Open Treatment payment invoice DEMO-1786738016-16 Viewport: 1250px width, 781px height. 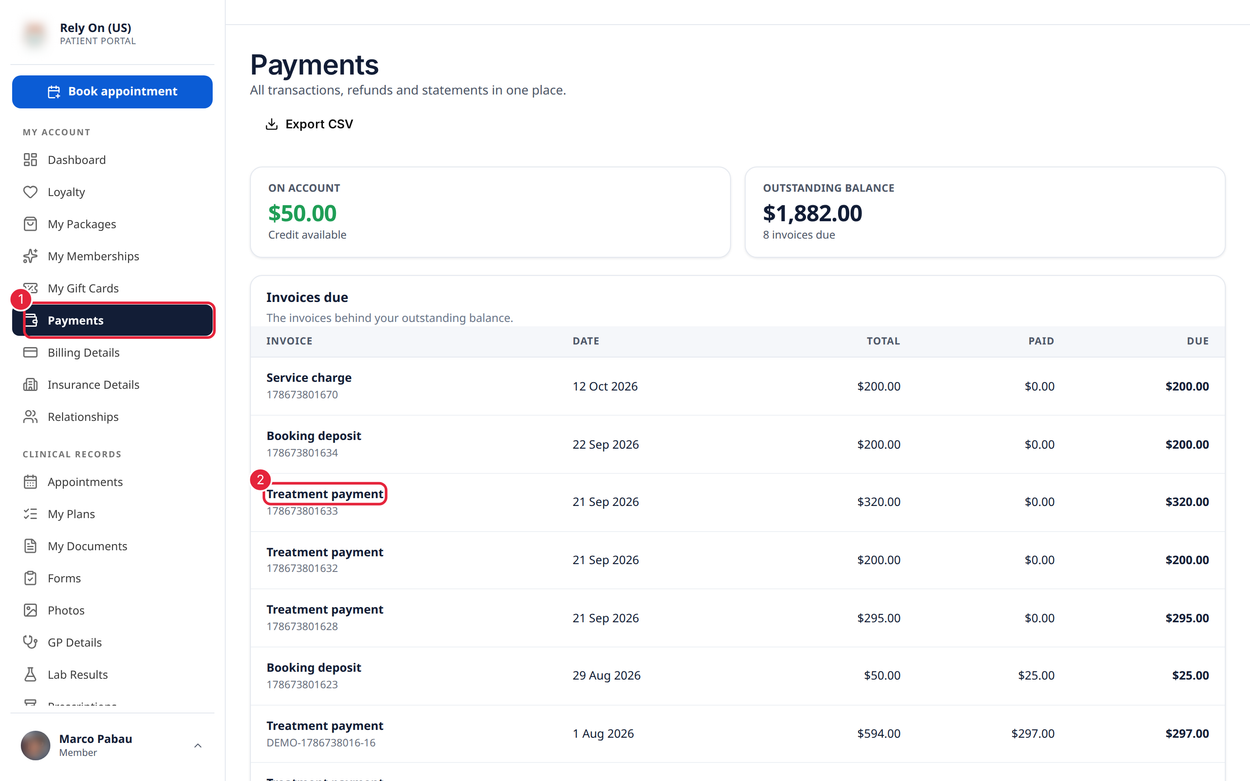pyautogui.click(x=737, y=734)
